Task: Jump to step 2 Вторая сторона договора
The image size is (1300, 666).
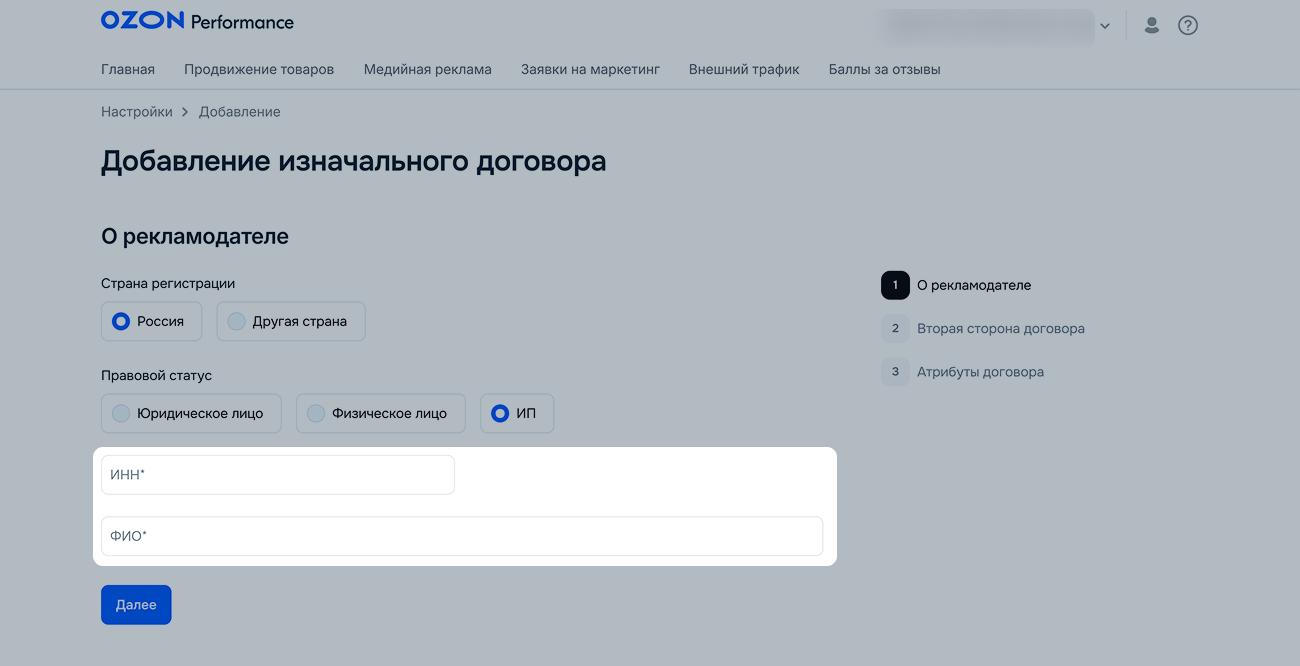Action: pyautogui.click(x=999, y=328)
